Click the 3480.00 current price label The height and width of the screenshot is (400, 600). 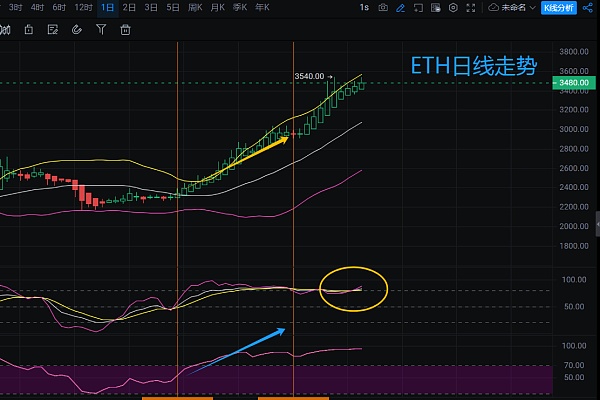coord(574,83)
